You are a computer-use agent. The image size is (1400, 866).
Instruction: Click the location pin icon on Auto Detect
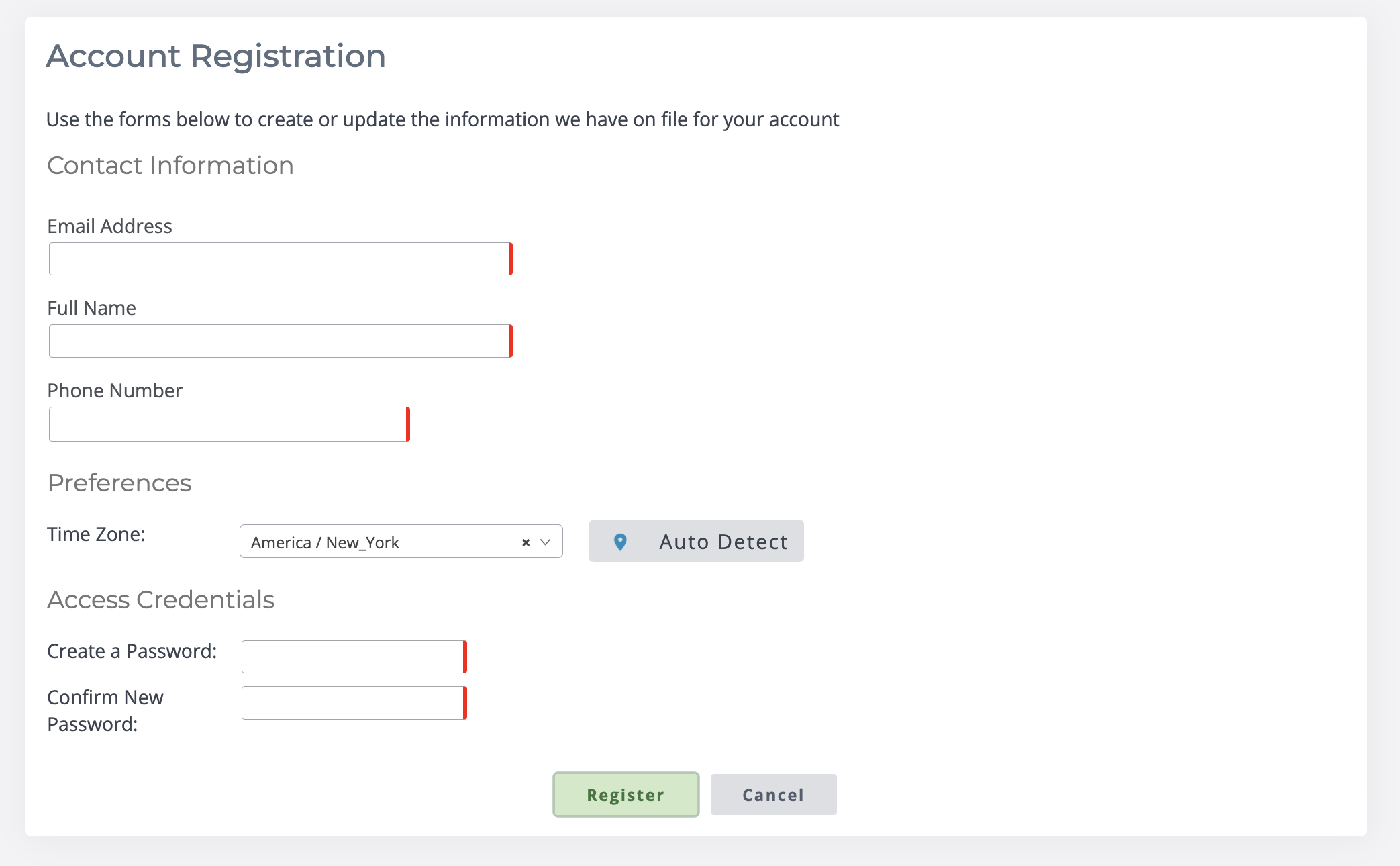pyautogui.click(x=620, y=542)
